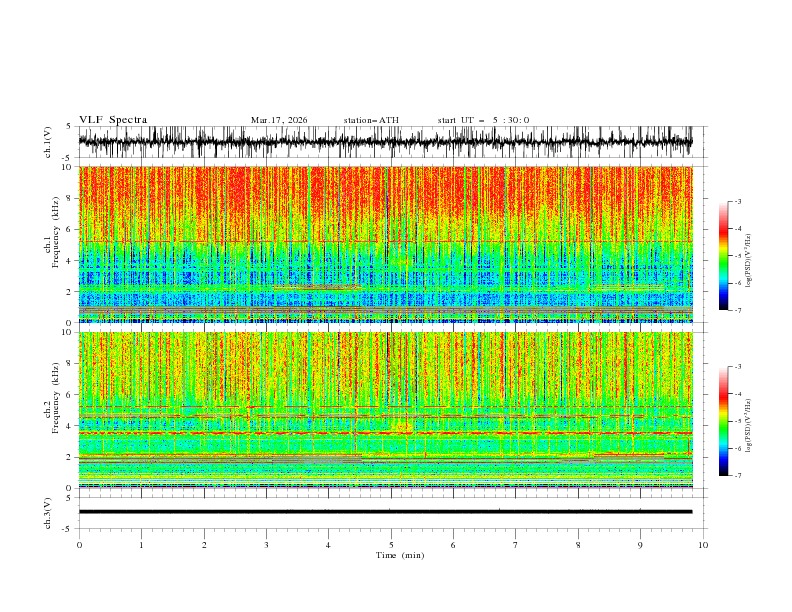Click time axis tick label "1"
The width and height of the screenshot is (792, 612).
[141, 545]
